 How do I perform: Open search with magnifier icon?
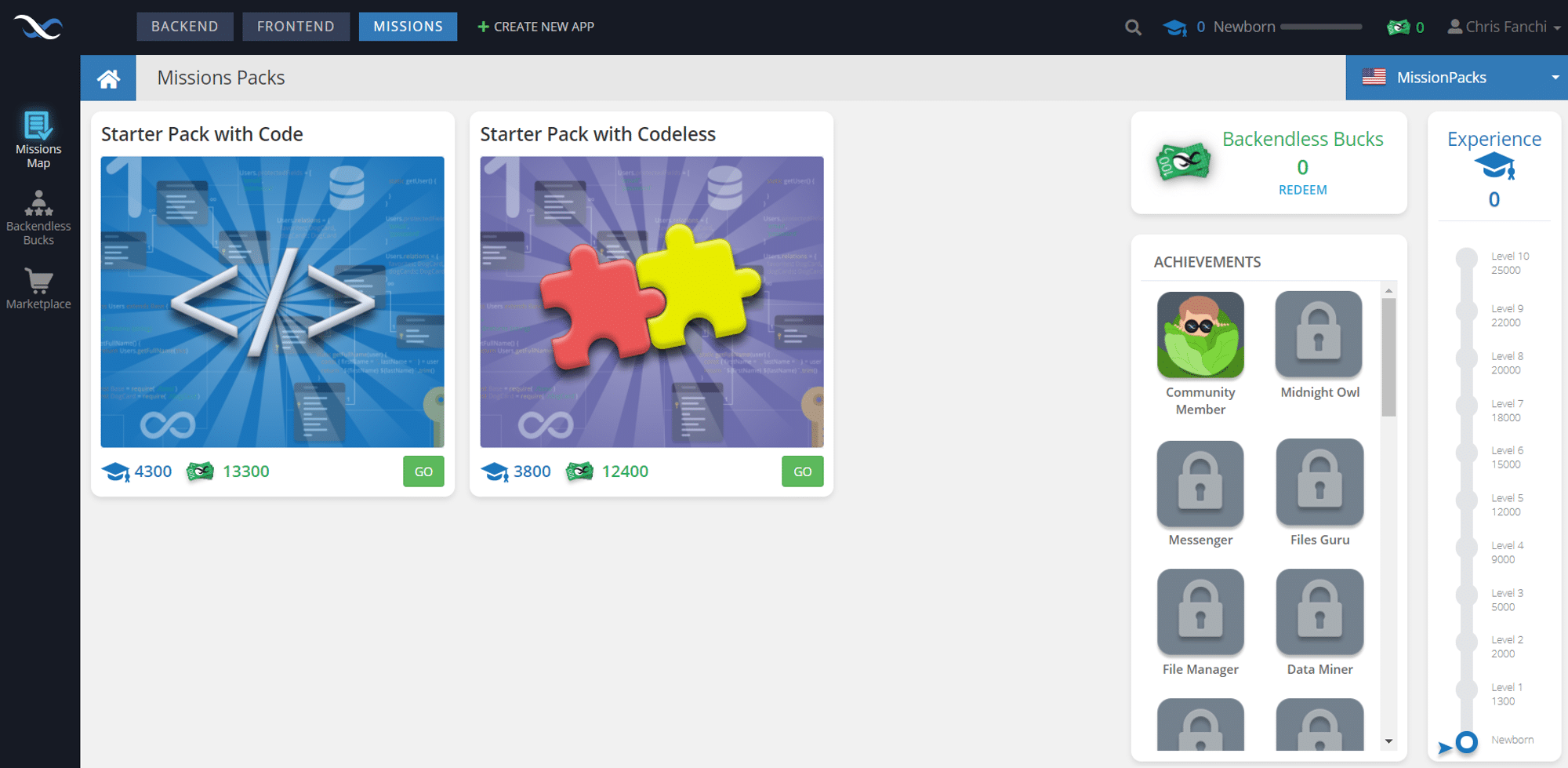click(1133, 27)
